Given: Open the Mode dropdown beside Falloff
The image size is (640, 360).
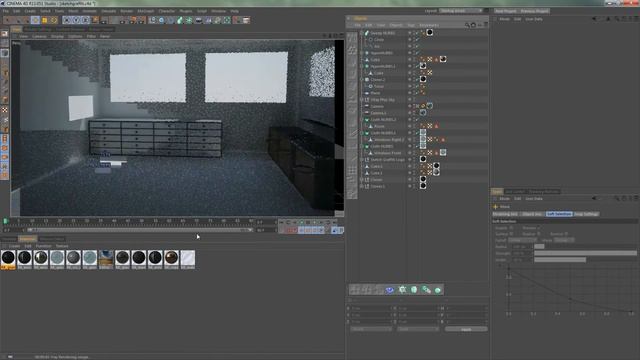Looking at the screenshot, I should [x=564, y=240].
